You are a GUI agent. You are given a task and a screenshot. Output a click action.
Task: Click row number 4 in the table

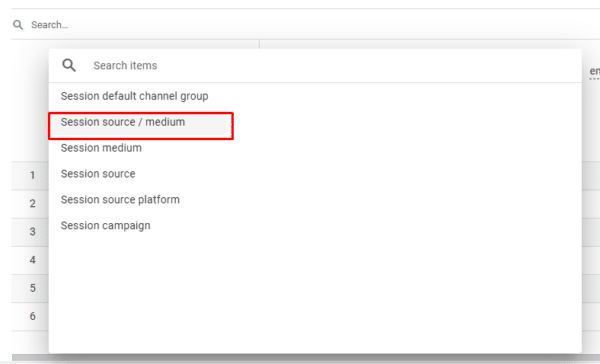click(x=33, y=260)
